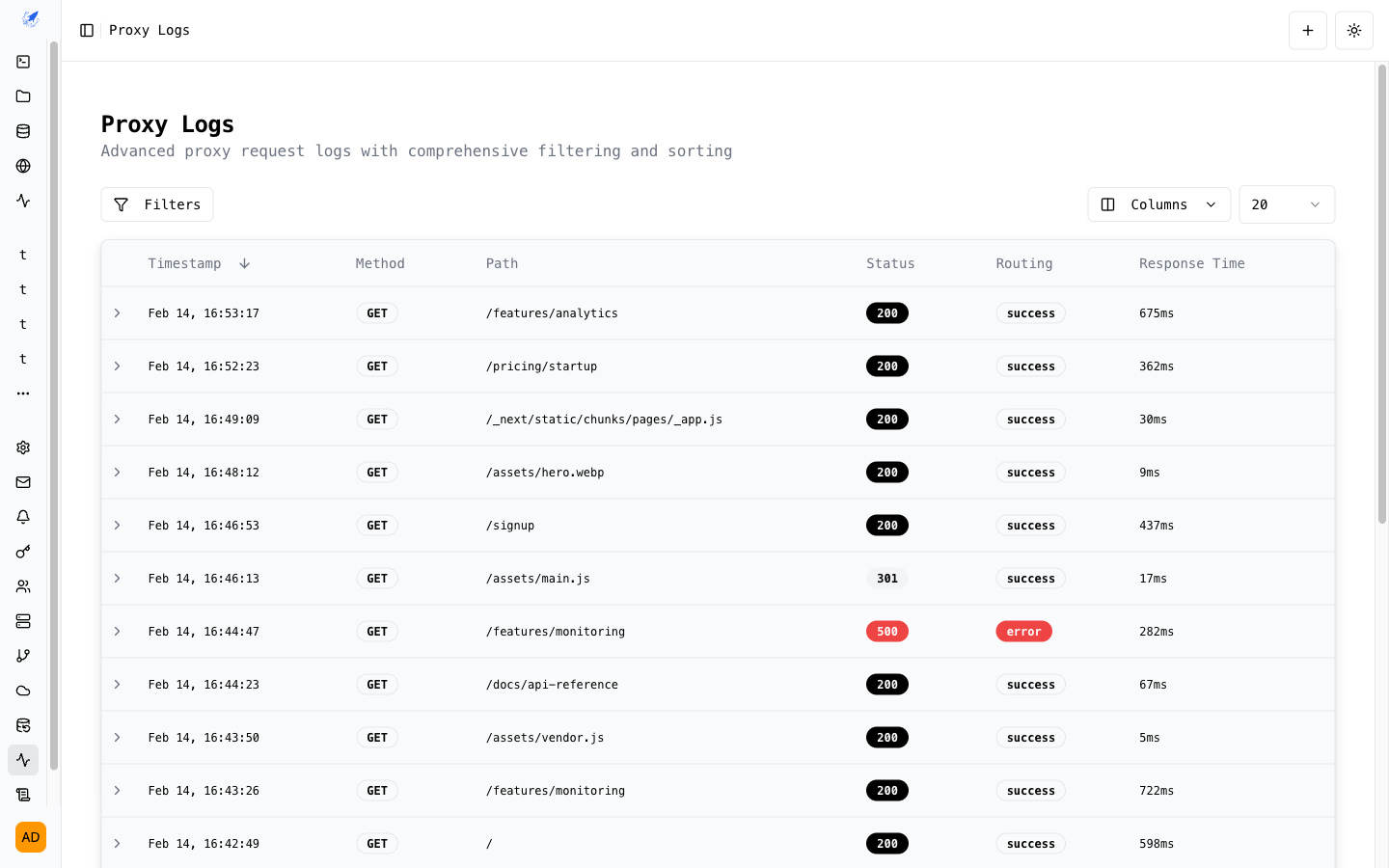Open the Columns dropdown
1389x868 pixels.
tap(1158, 203)
